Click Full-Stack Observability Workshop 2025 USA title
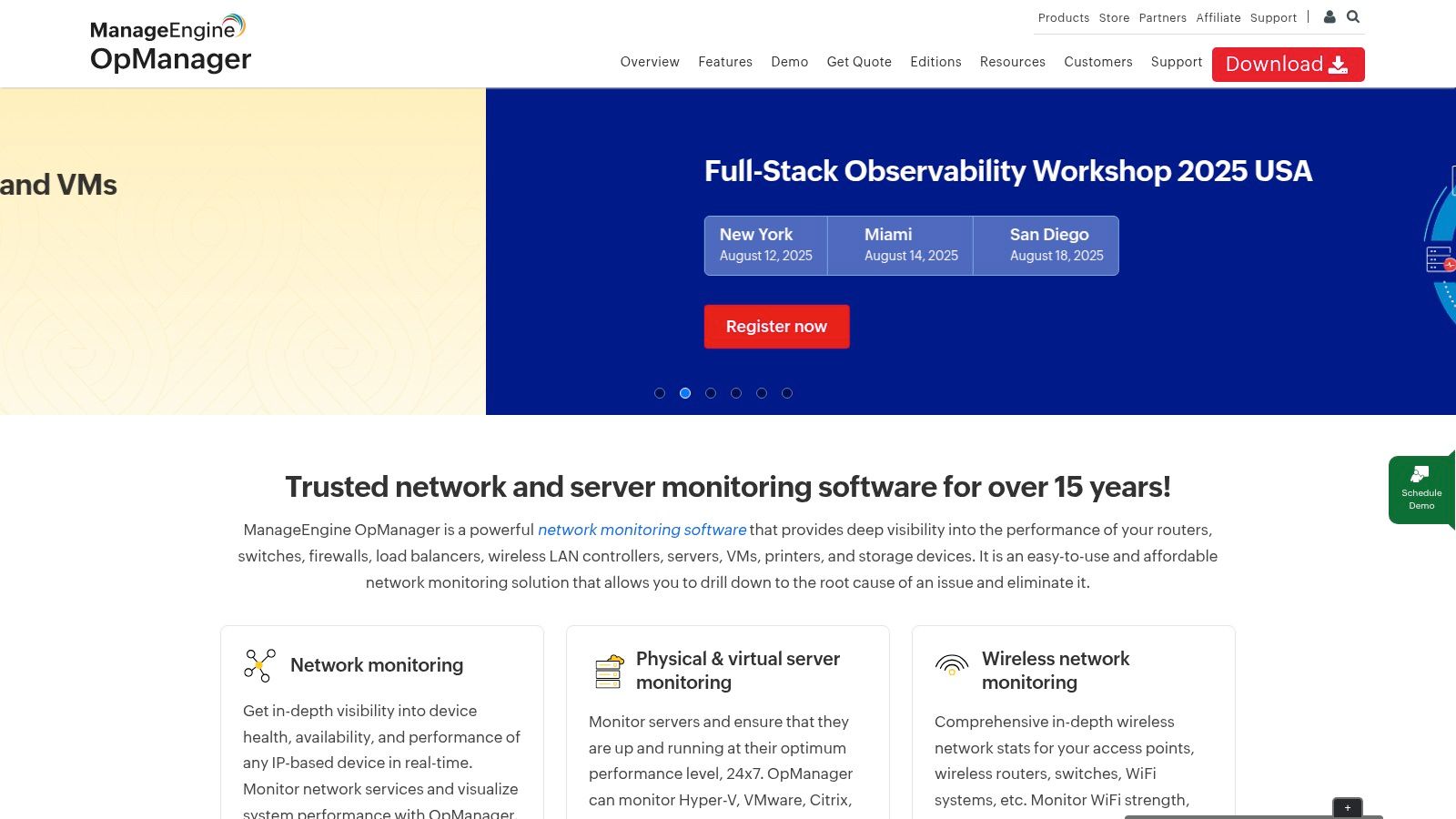 click(x=1008, y=171)
